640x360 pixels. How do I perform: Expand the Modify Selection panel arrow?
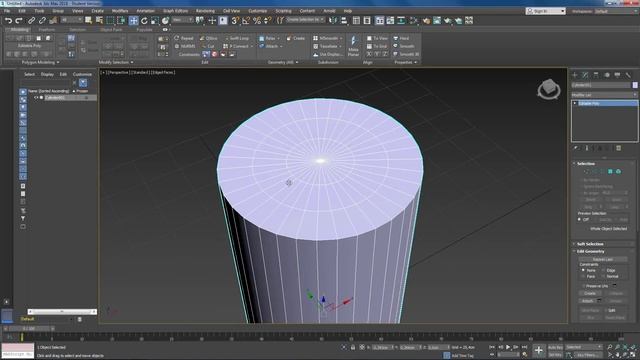[x=132, y=62]
